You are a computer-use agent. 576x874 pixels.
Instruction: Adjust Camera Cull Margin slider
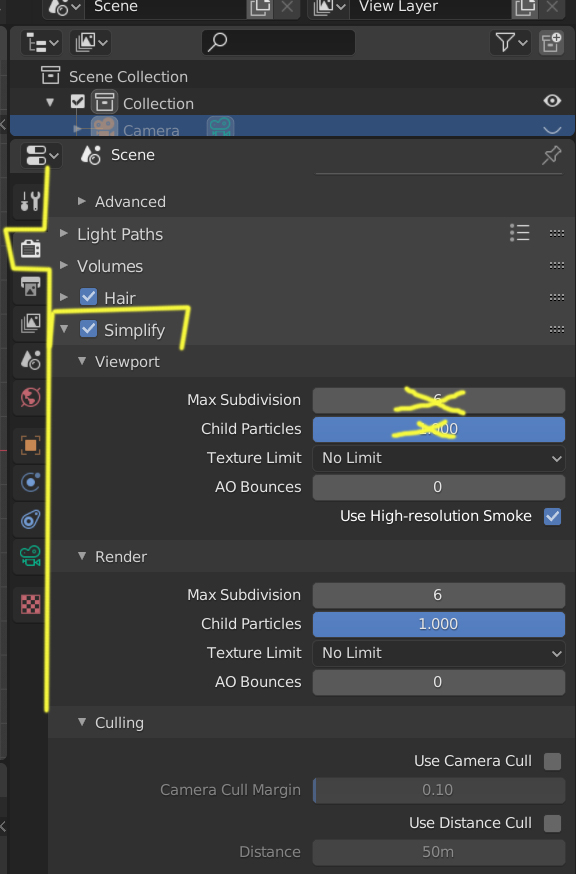click(x=438, y=790)
